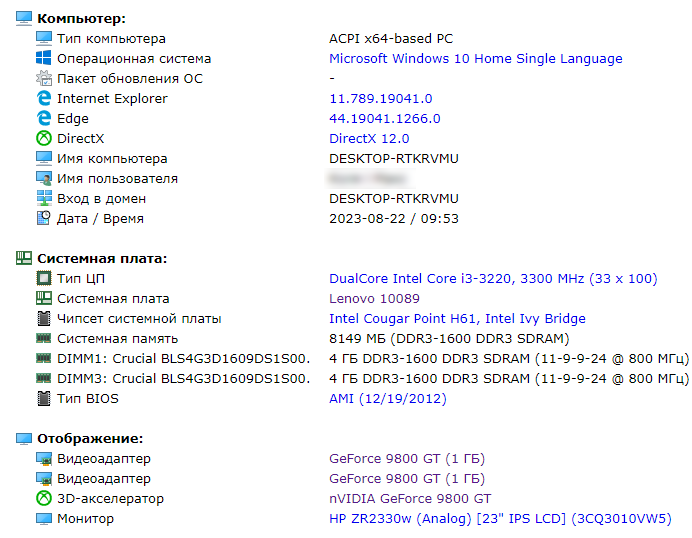Click the Имя компьютера monitor icon
The width and height of the screenshot is (692, 538).
coord(44,158)
